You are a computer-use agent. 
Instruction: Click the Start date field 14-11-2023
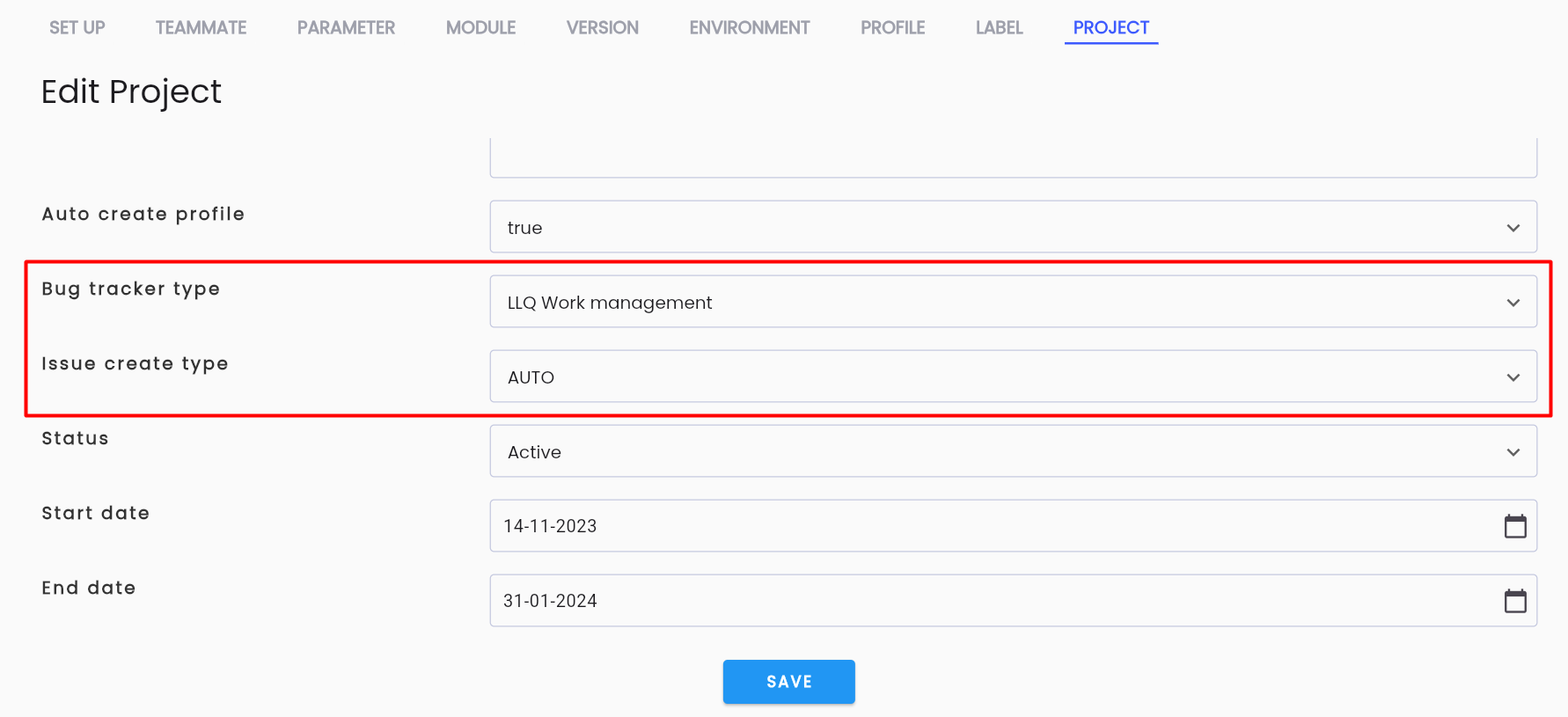pos(1013,526)
